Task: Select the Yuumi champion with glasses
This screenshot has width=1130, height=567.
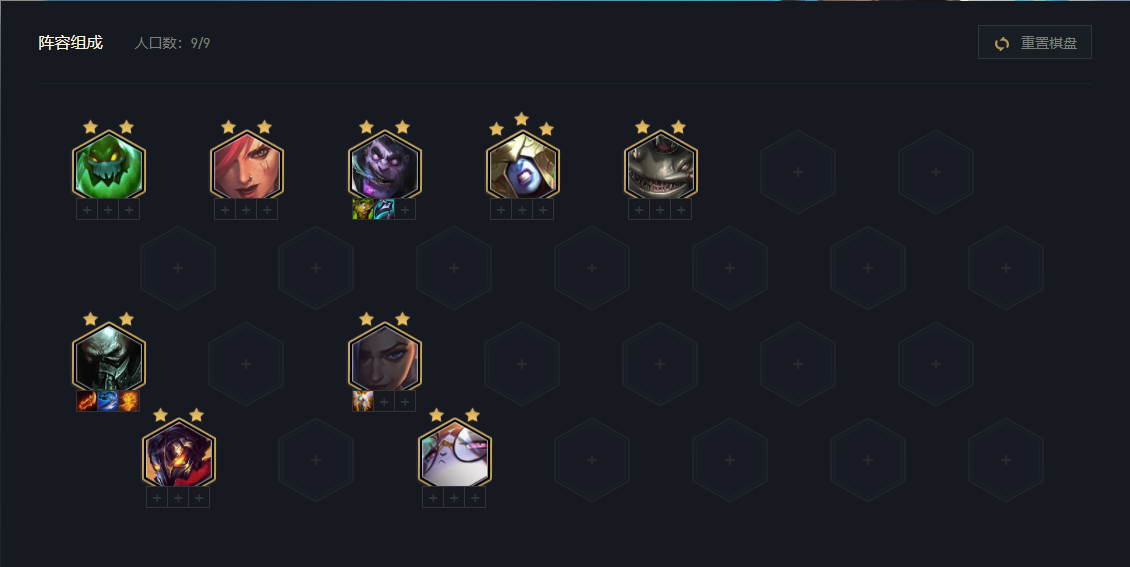Action: pyautogui.click(x=454, y=452)
